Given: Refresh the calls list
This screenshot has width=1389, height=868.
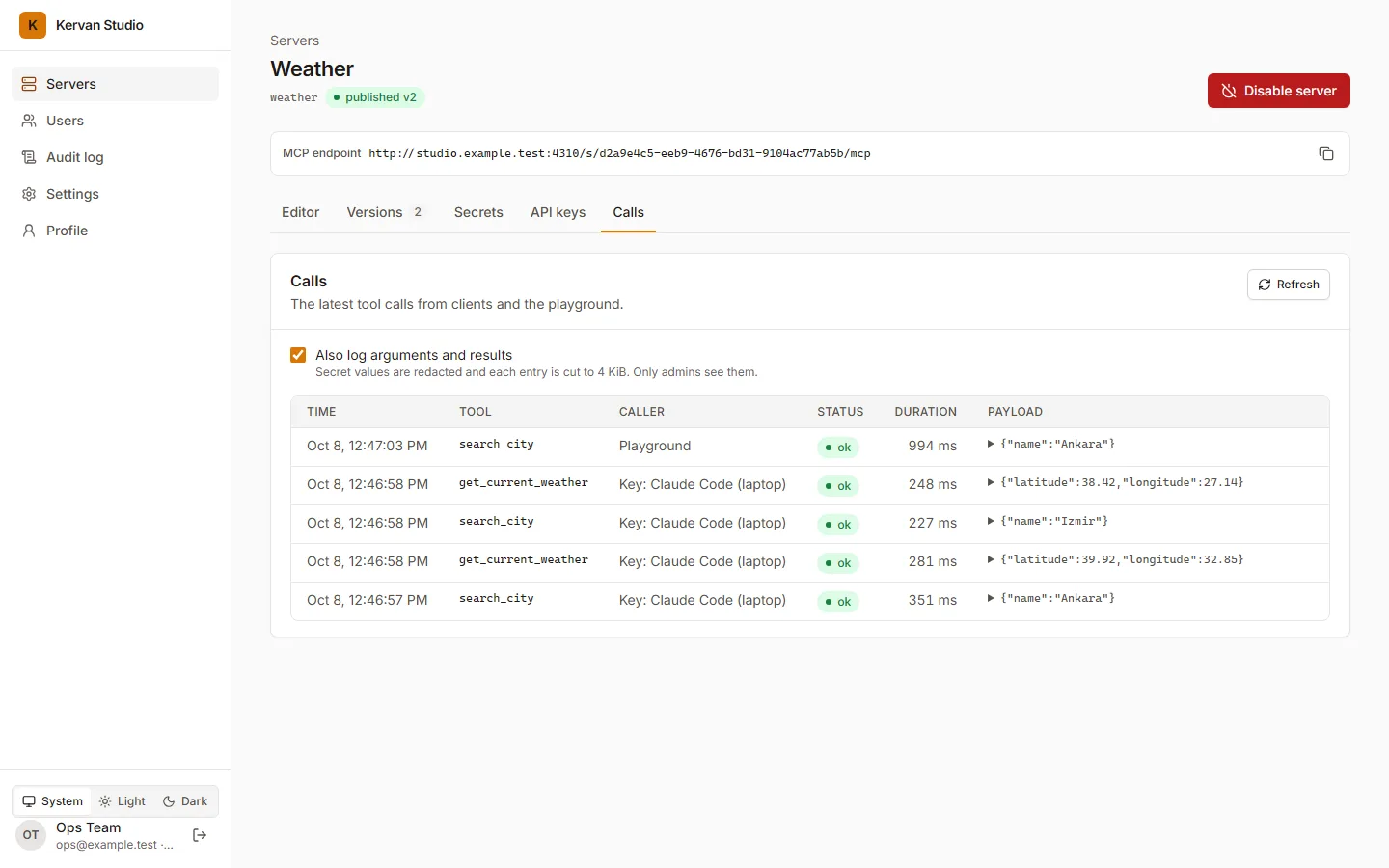Looking at the screenshot, I should 1288,285.
